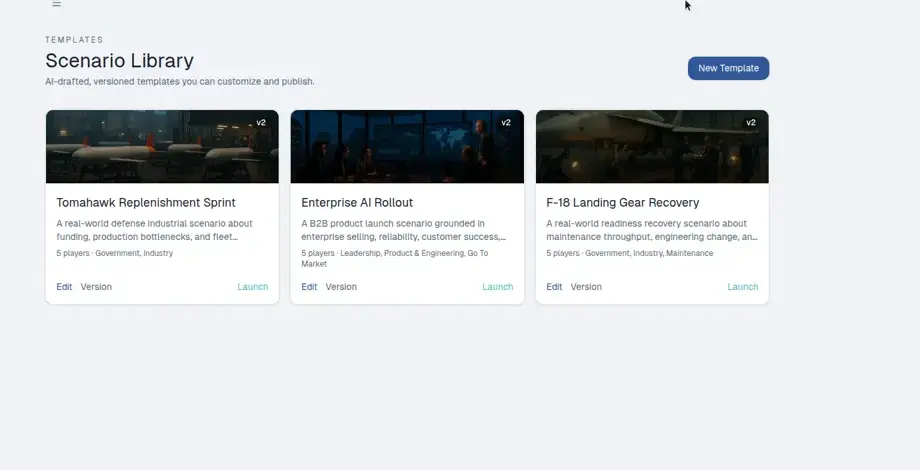The image size is (920, 470).
Task: Launch the Enterprise AI Rollout scenario
Action: [x=498, y=287]
